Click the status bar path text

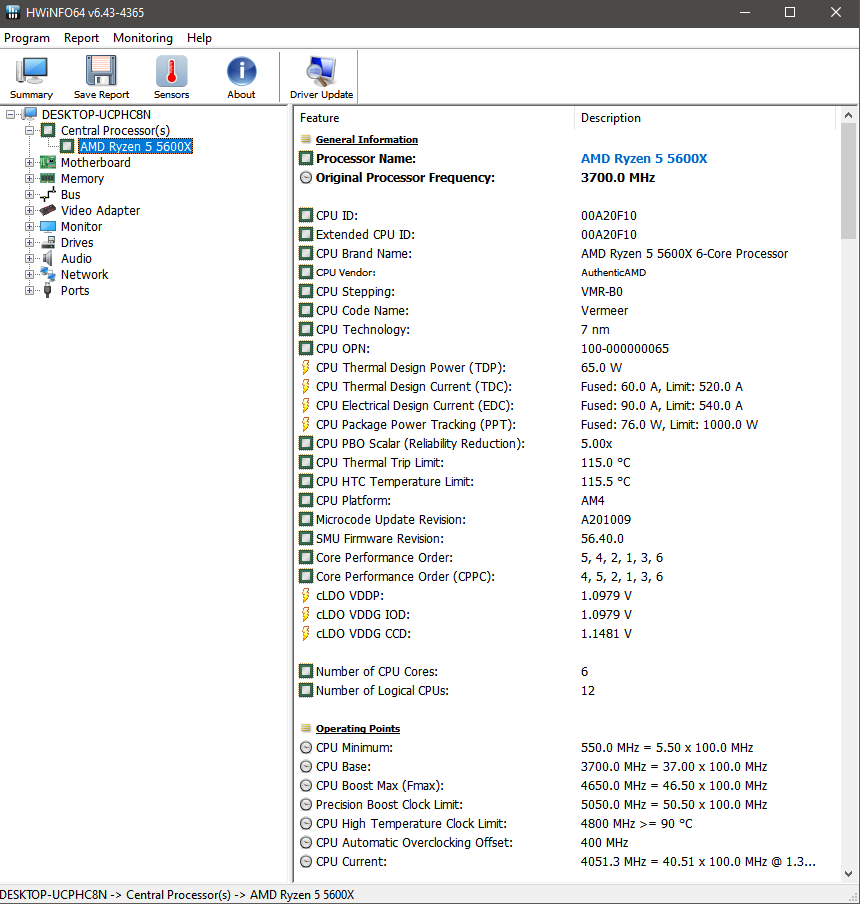177,895
